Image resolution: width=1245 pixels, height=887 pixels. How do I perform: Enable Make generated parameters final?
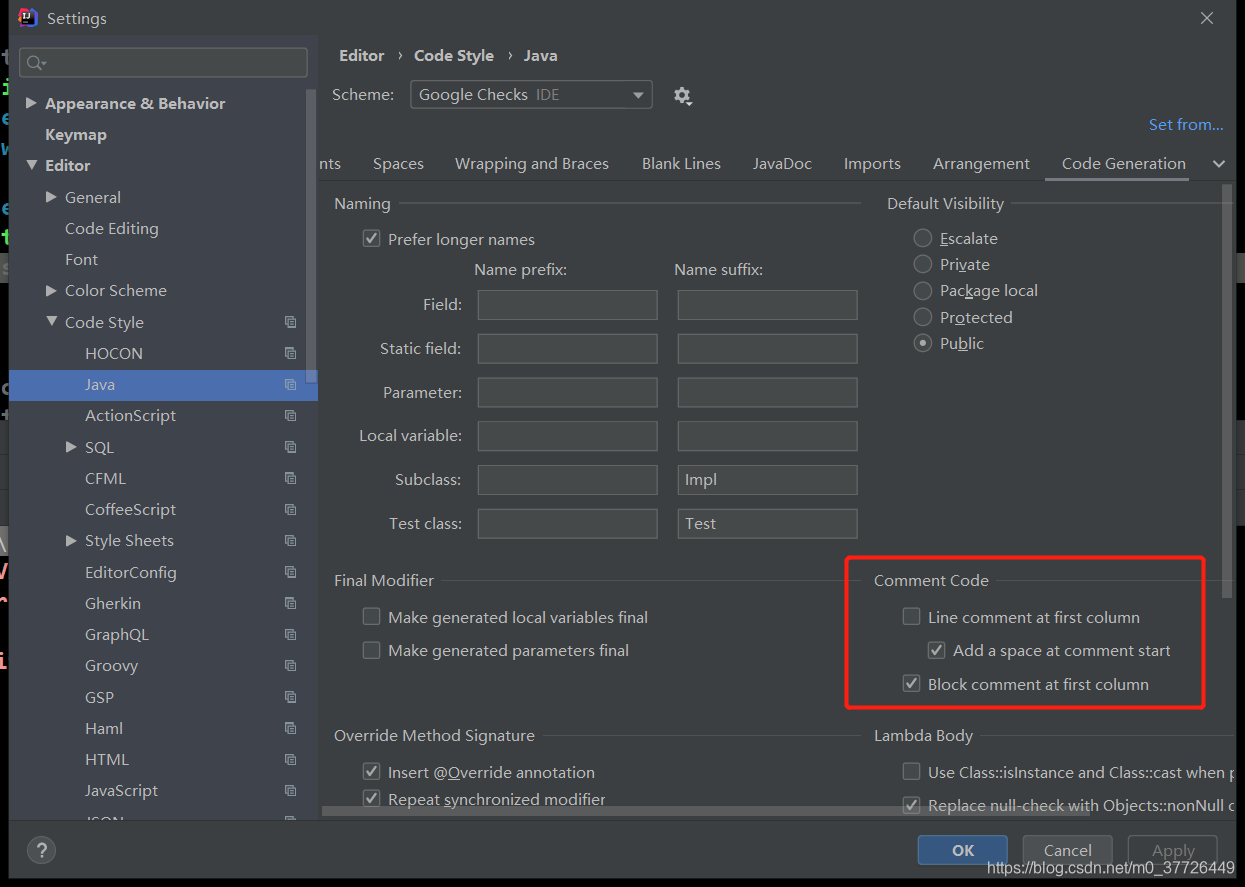(x=371, y=650)
